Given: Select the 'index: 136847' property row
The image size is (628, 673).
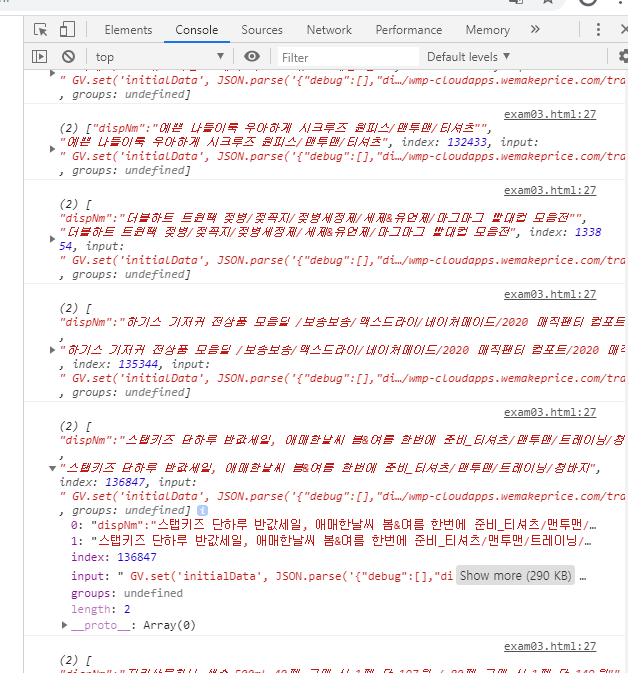Looking at the screenshot, I should (114, 557).
